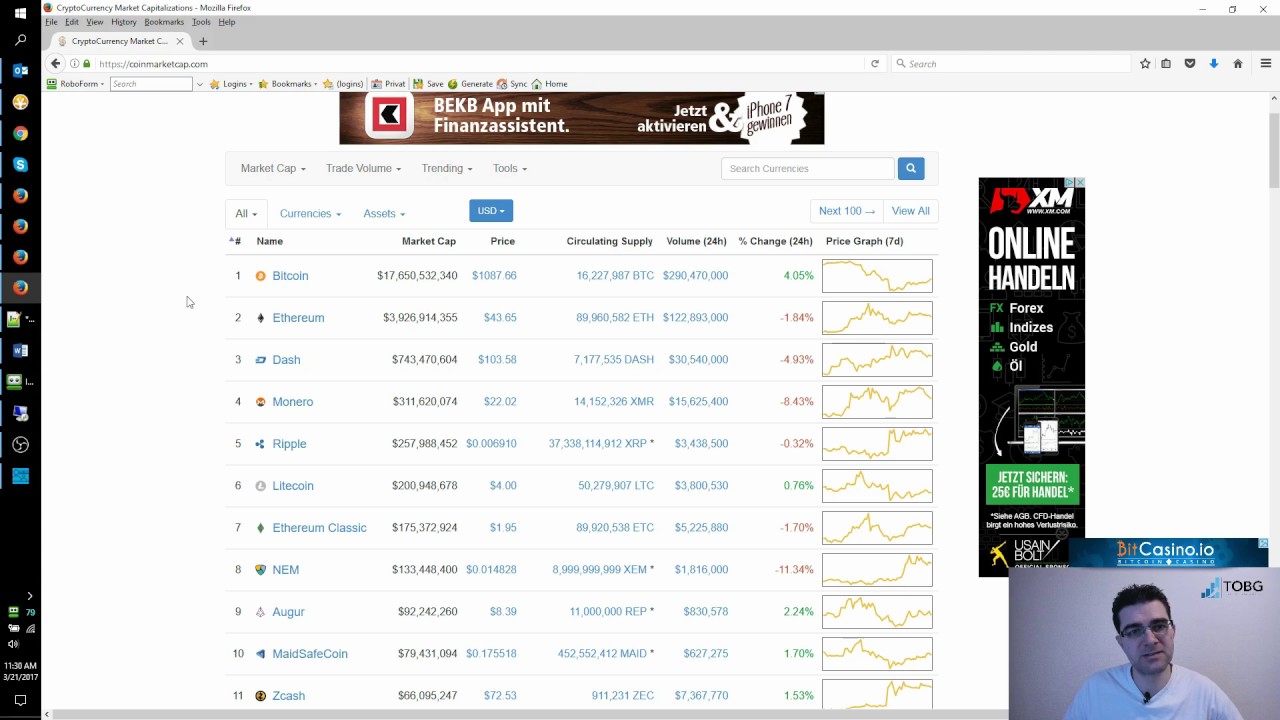Open a new tab with plus icon
Viewport: 1280px width, 720px height.
(203, 41)
